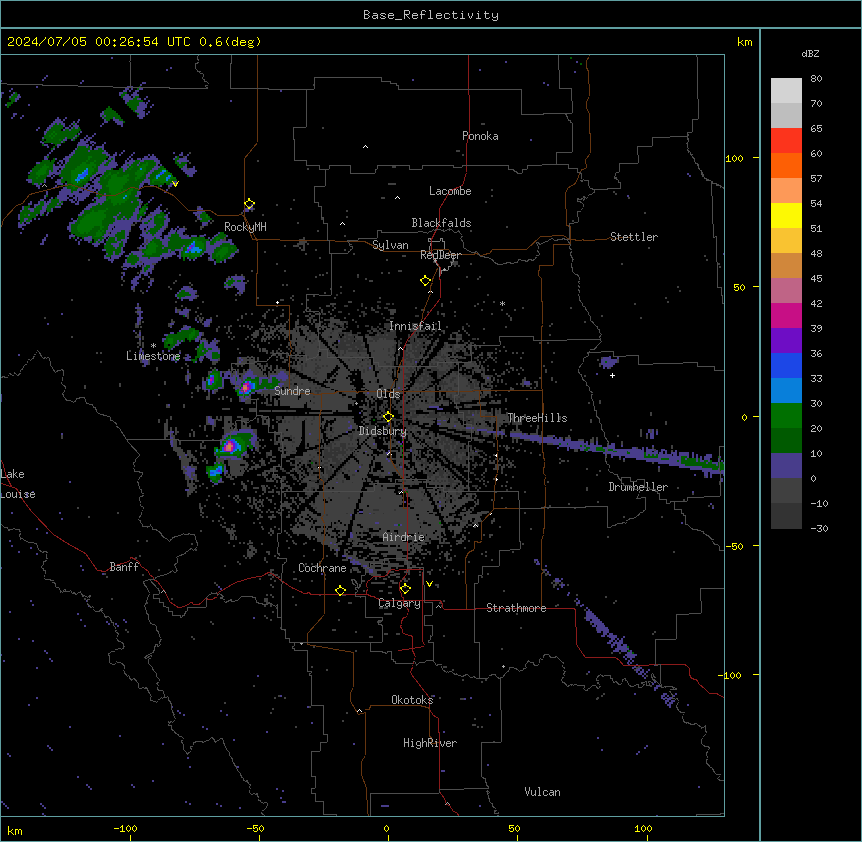This screenshot has height=842, width=862.
Task: Click the Sundre label
Action: (x=292, y=391)
